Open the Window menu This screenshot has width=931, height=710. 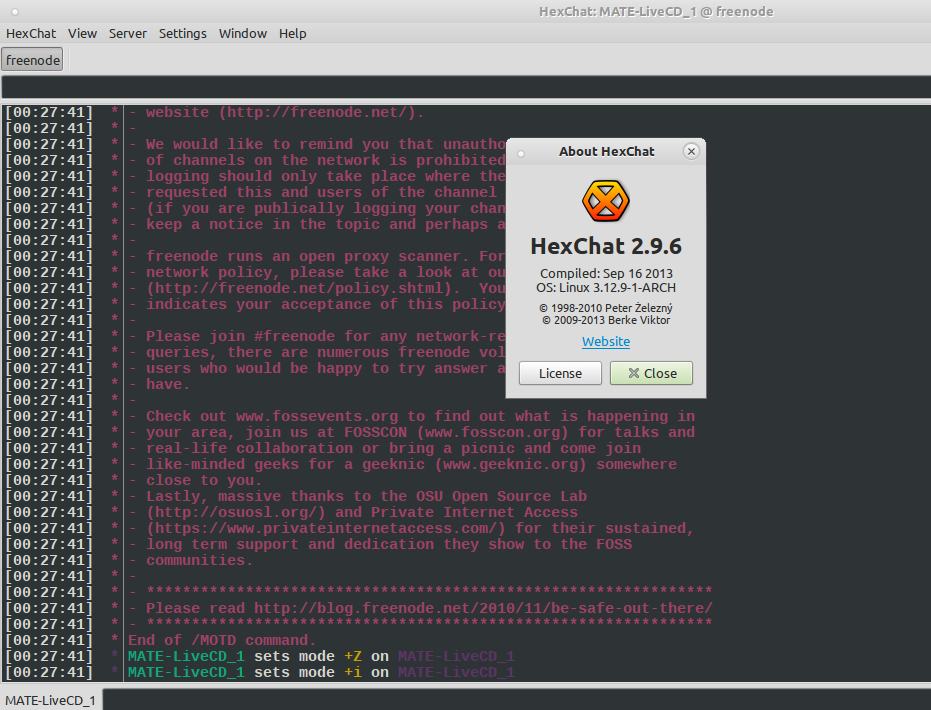[x=243, y=33]
